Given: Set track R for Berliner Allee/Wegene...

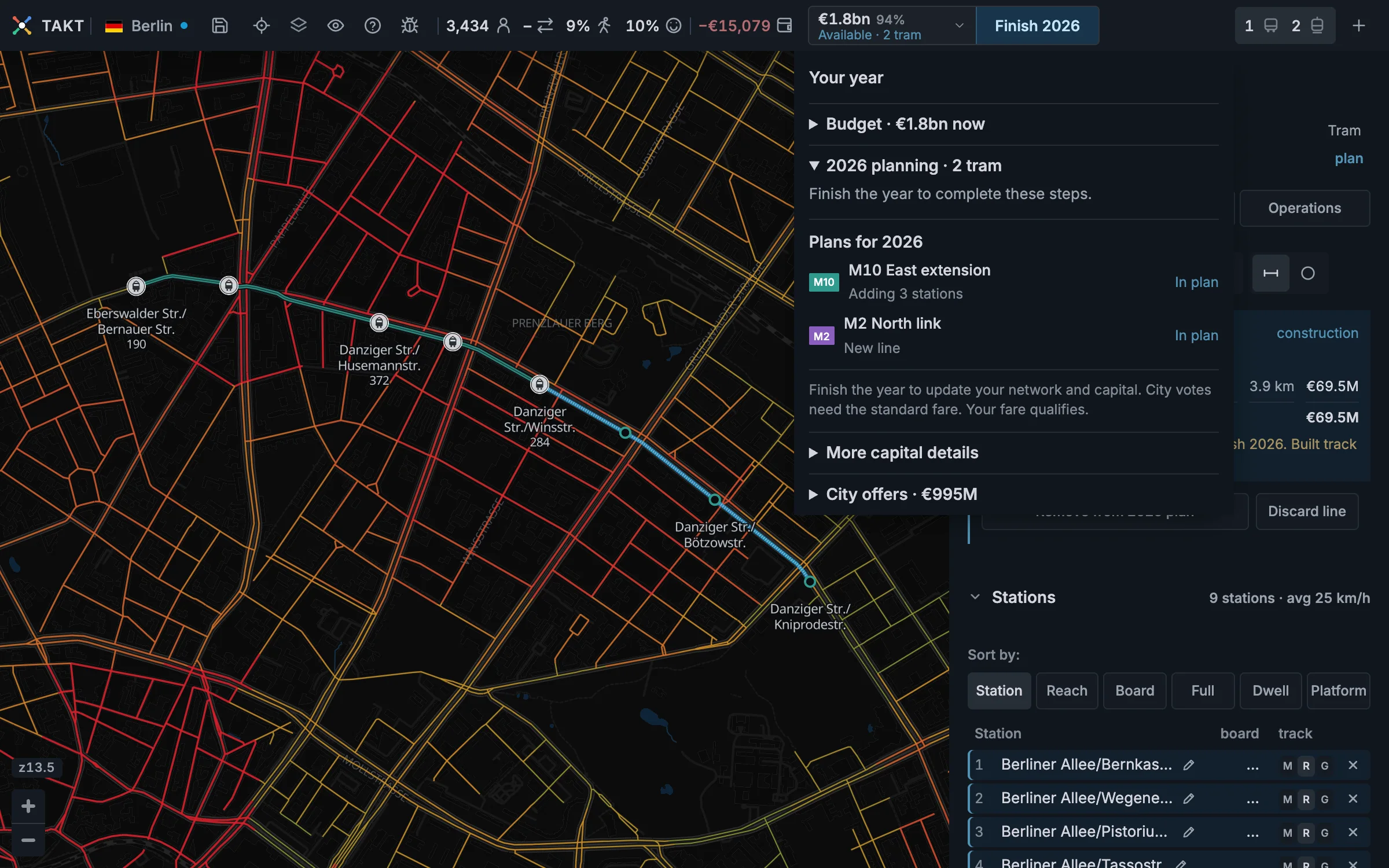Looking at the screenshot, I should [x=1306, y=799].
